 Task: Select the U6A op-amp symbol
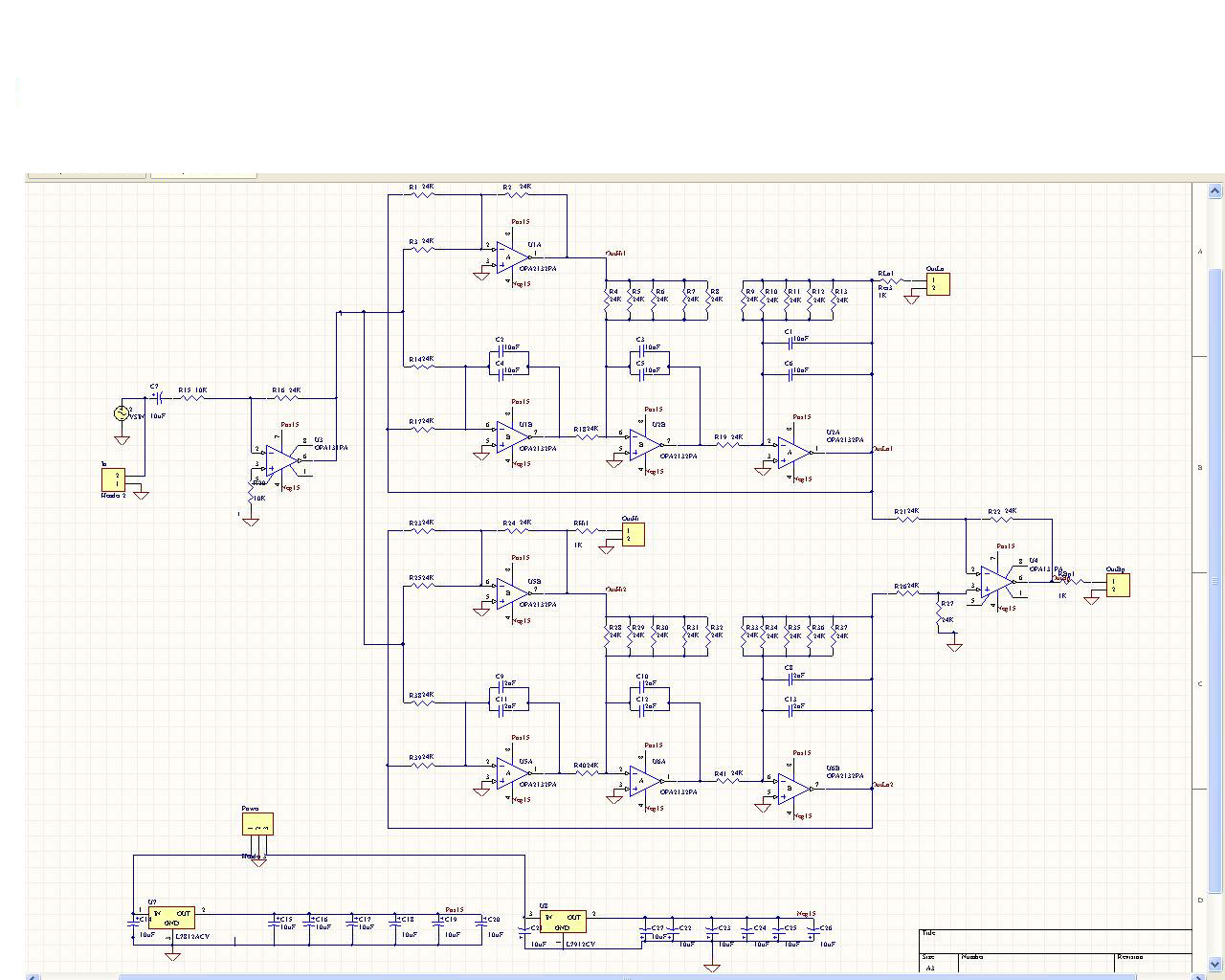click(x=646, y=780)
